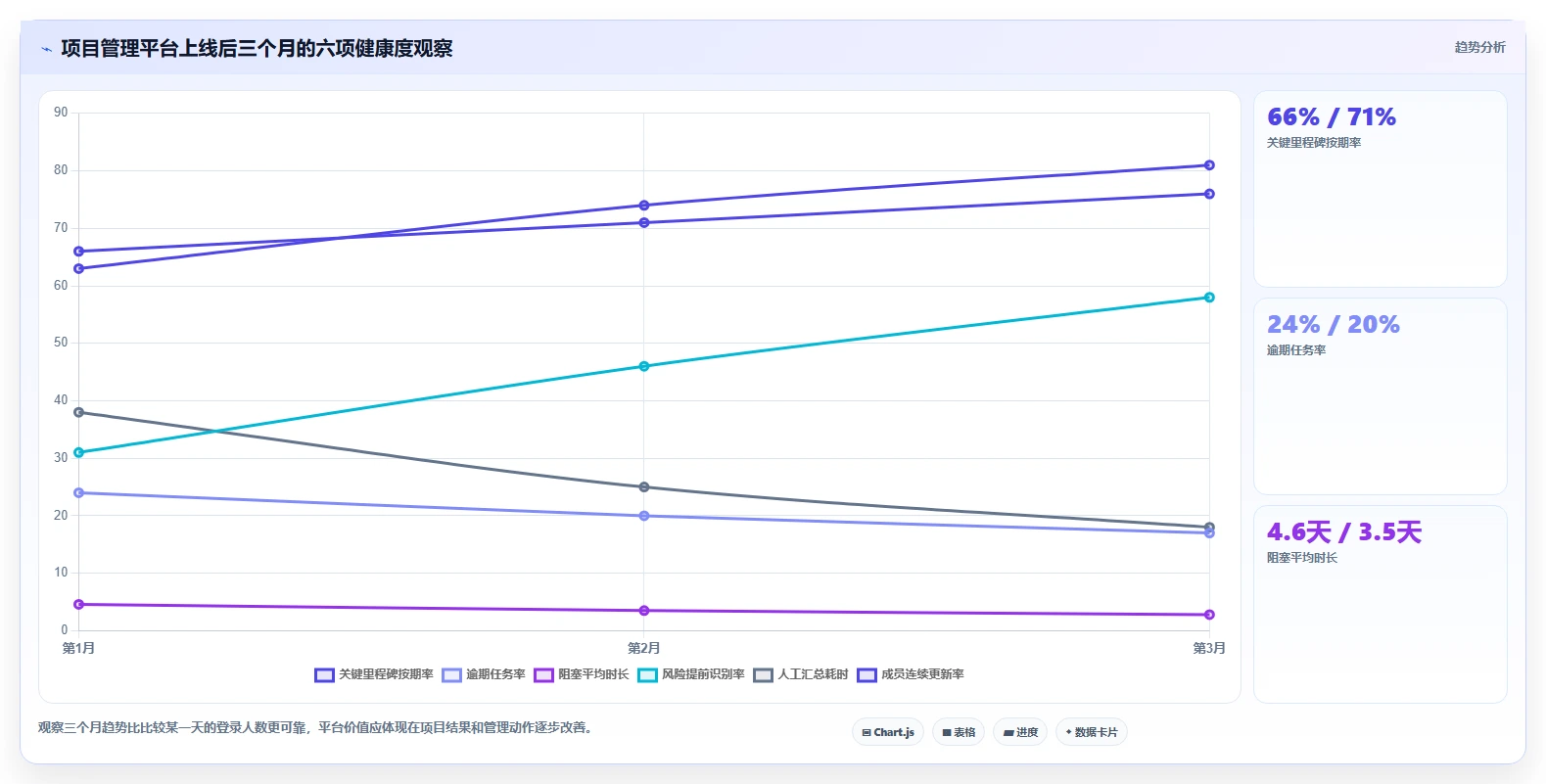The image size is (1546, 784).
Task: Click the 第1月 x-axis label
Action: tap(79, 648)
